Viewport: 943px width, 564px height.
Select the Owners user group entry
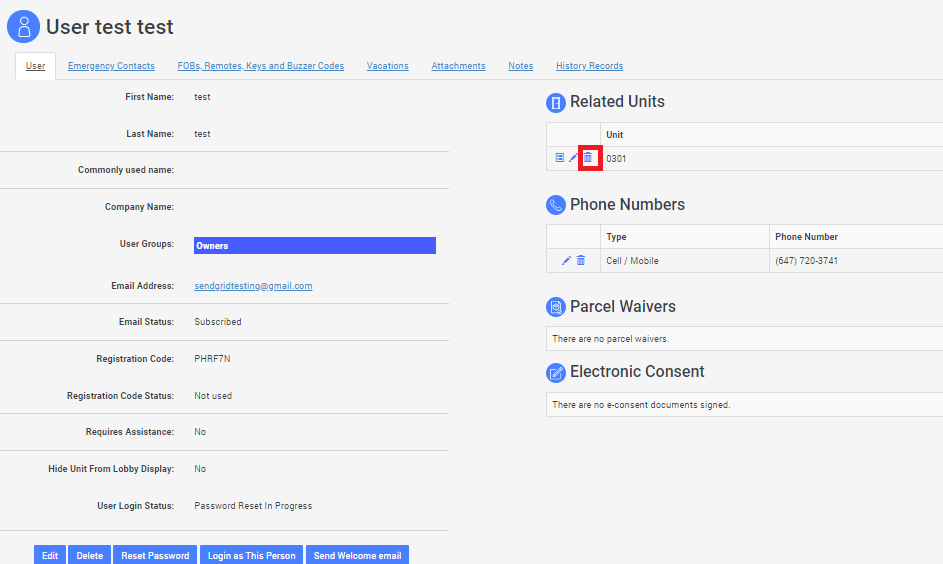point(314,245)
